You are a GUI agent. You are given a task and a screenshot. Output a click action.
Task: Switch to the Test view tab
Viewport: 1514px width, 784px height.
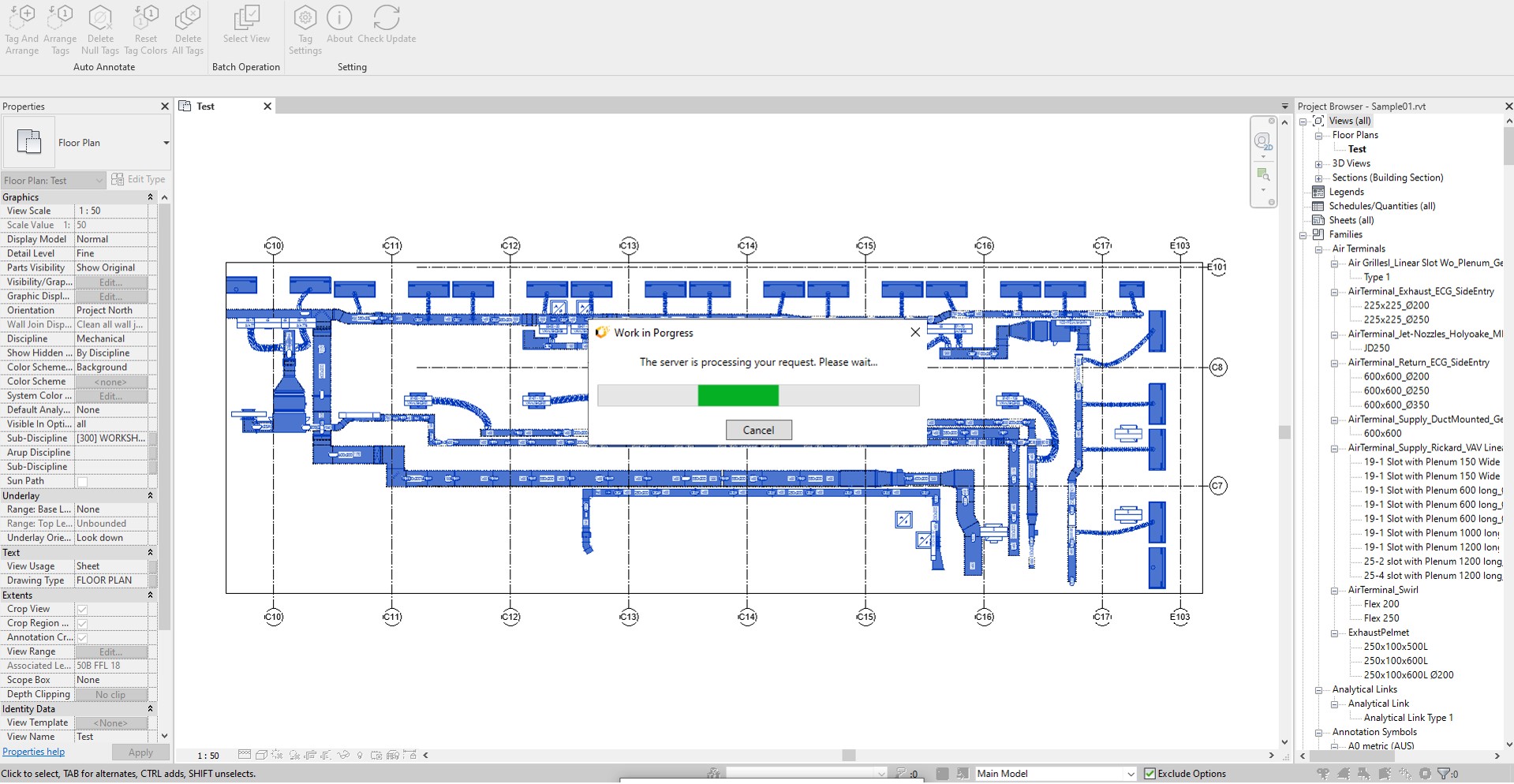click(206, 106)
